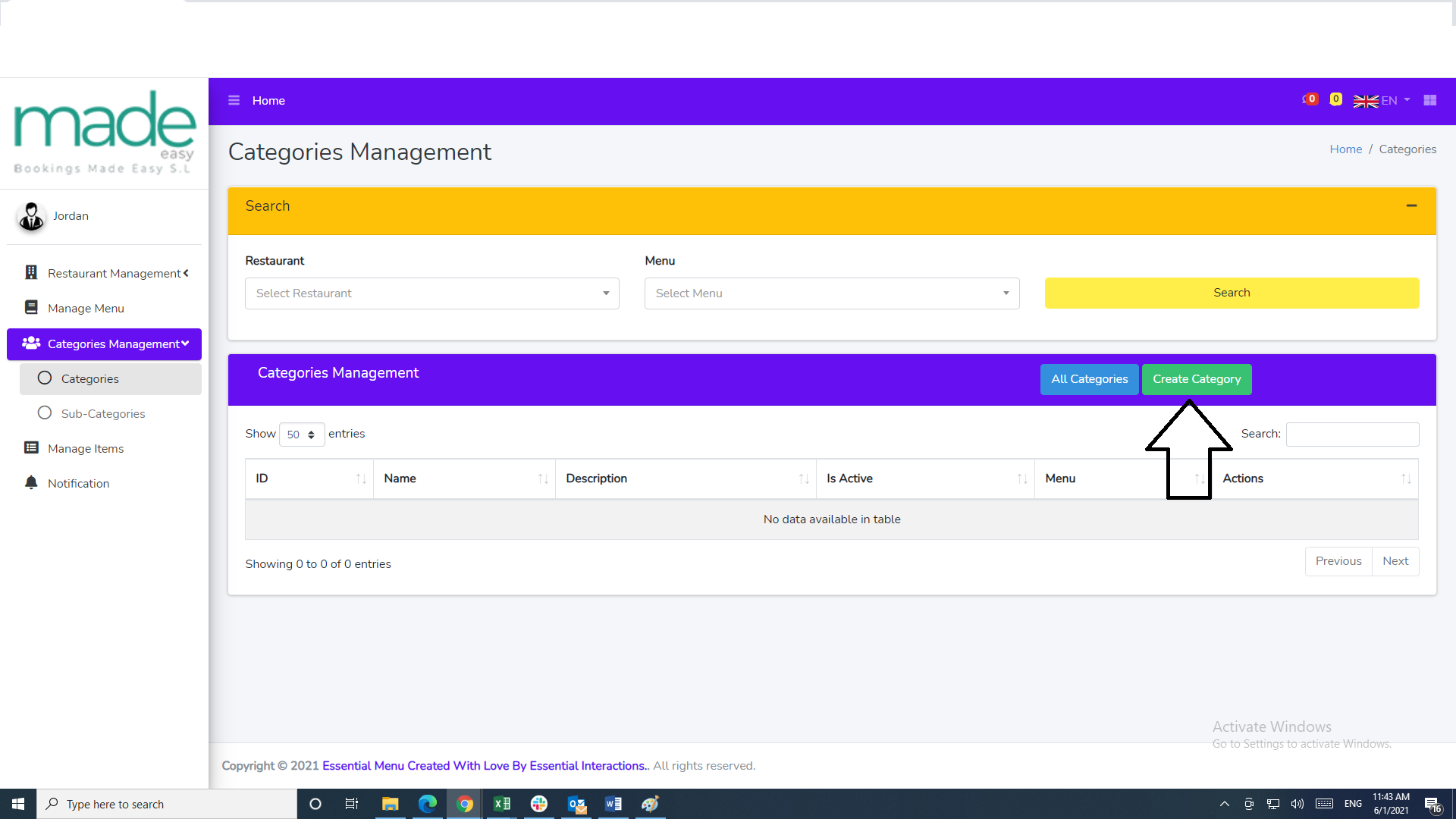Screen dimensions: 1456x819
Task: Open the Manage Items sidebar item
Action: (x=105, y=448)
